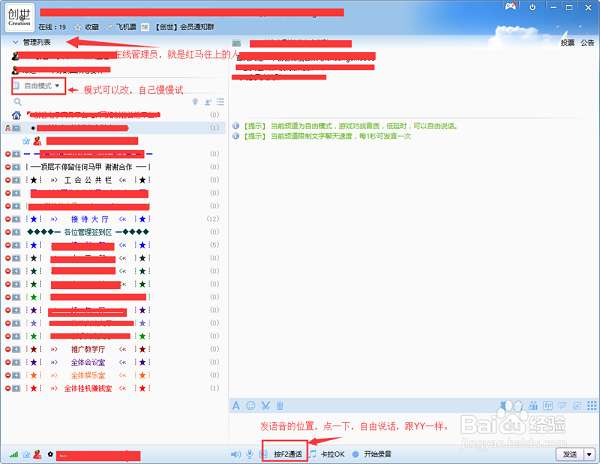Click the game controller icon in title bar
Image resolution: width=600 pixels, height=464 pixels.
511,7
